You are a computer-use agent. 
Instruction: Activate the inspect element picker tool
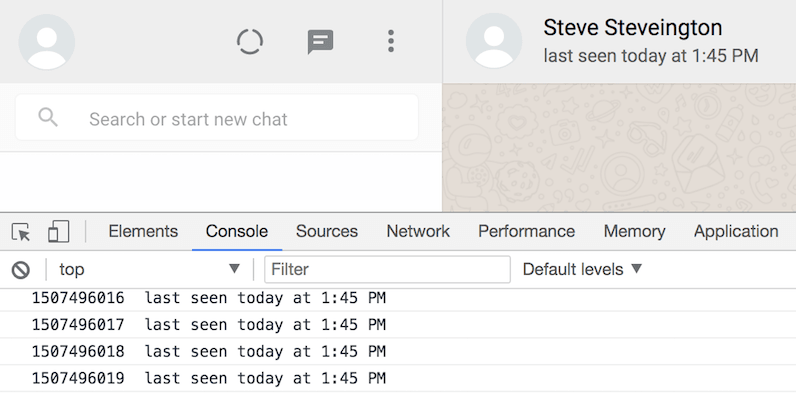click(21, 232)
